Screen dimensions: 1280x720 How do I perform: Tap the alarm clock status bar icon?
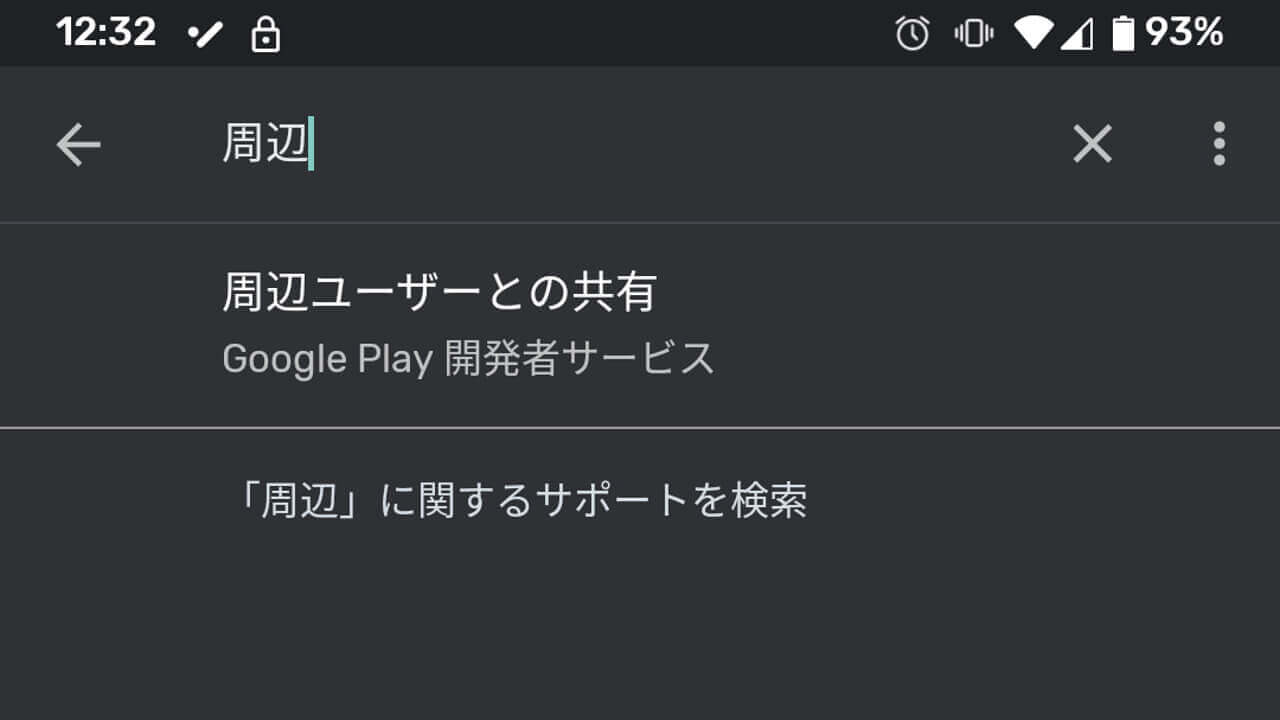[x=910, y=32]
